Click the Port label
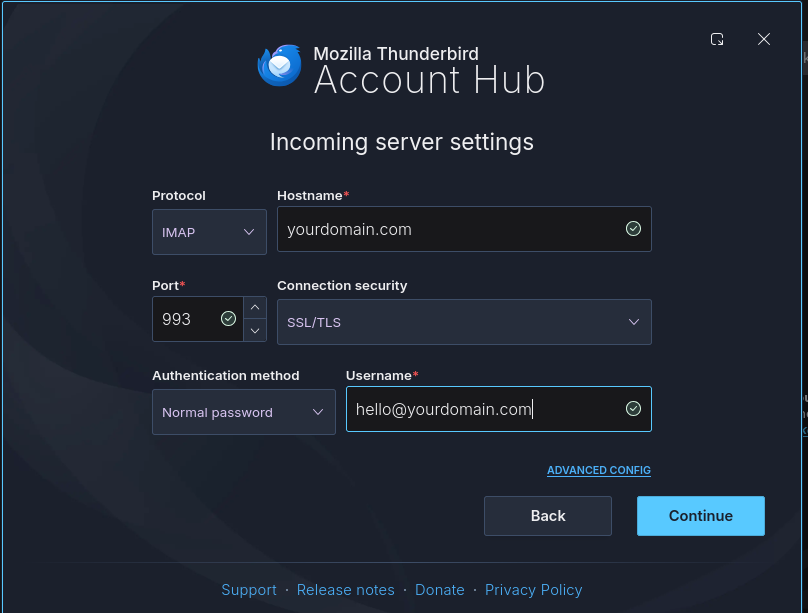The height and width of the screenshot is (613, 808). point(165,286)
